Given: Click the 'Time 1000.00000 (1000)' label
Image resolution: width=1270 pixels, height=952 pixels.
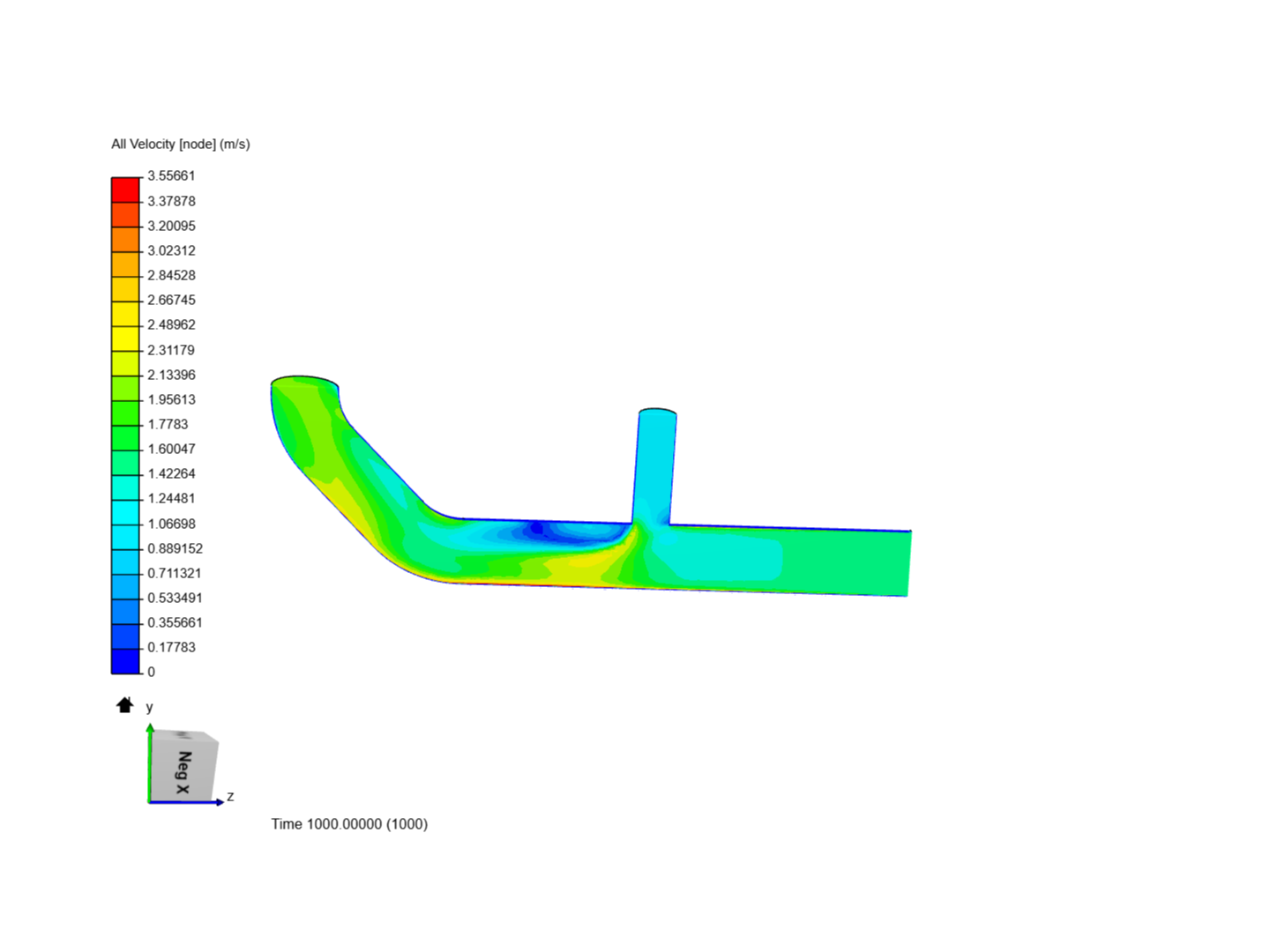Looking at the screenshot, I should 349,823.
